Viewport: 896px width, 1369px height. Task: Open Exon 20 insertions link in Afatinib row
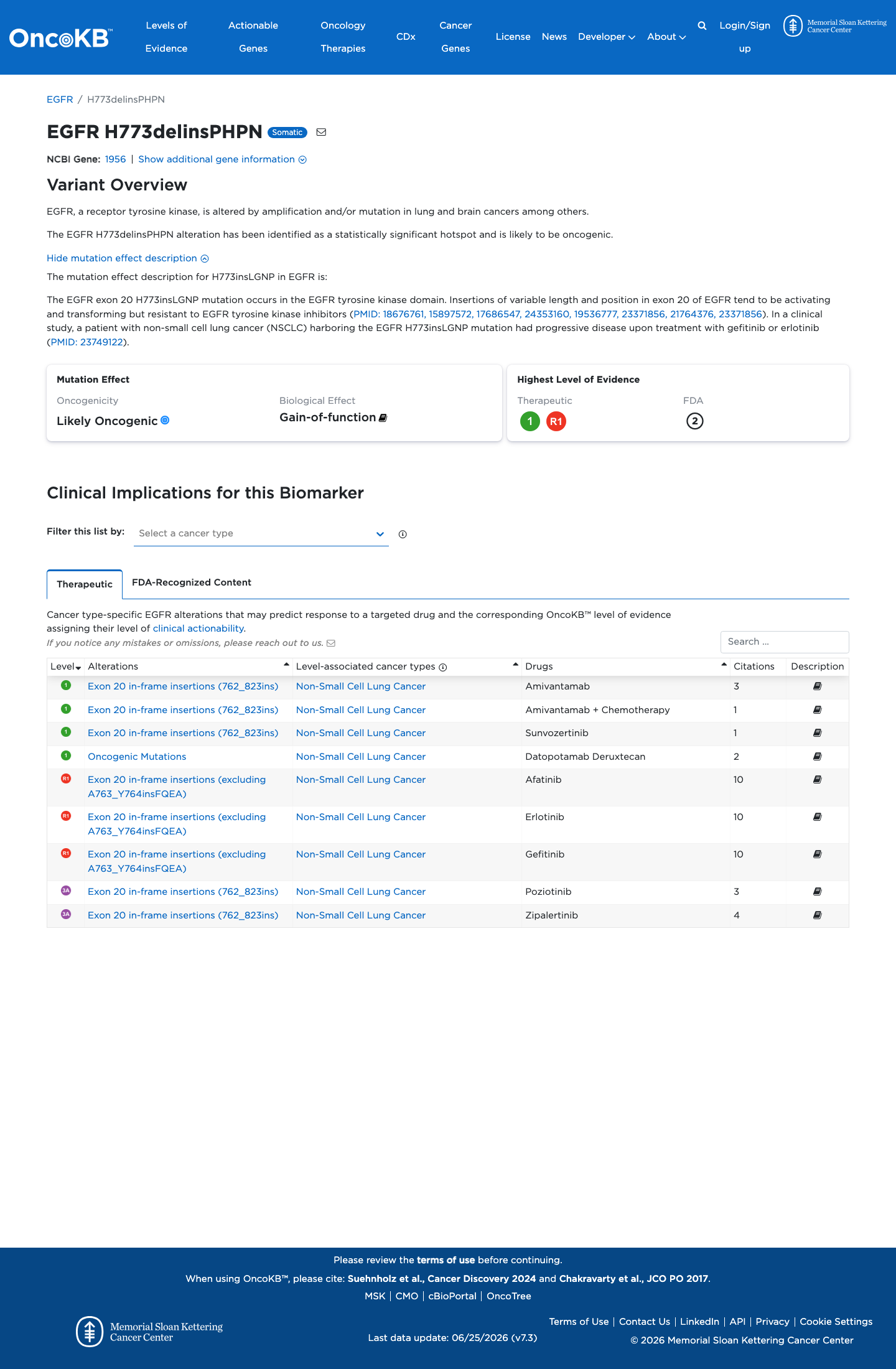point(177,787)
